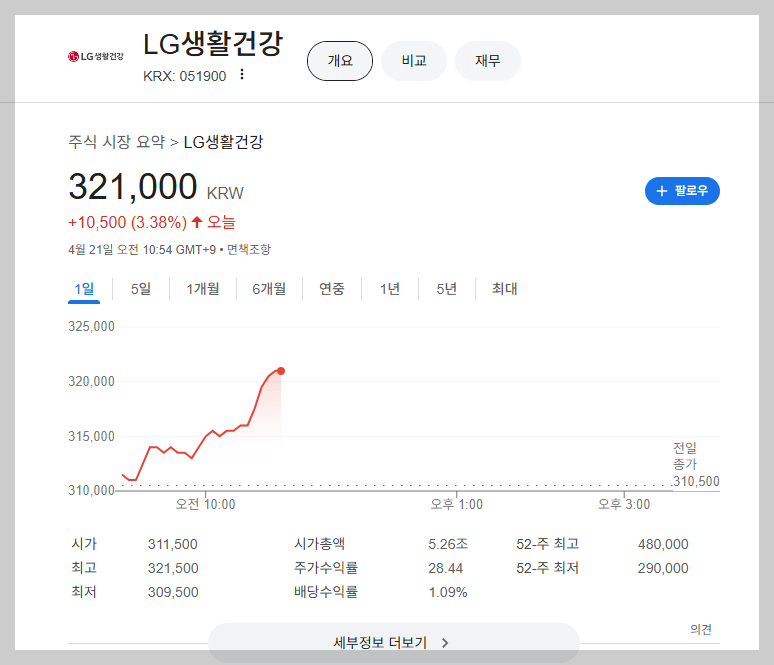Viewport: 774px width, 665px height.
Task: Click the 배당수익률 value 1.09%
Action: tap(448, 592)
